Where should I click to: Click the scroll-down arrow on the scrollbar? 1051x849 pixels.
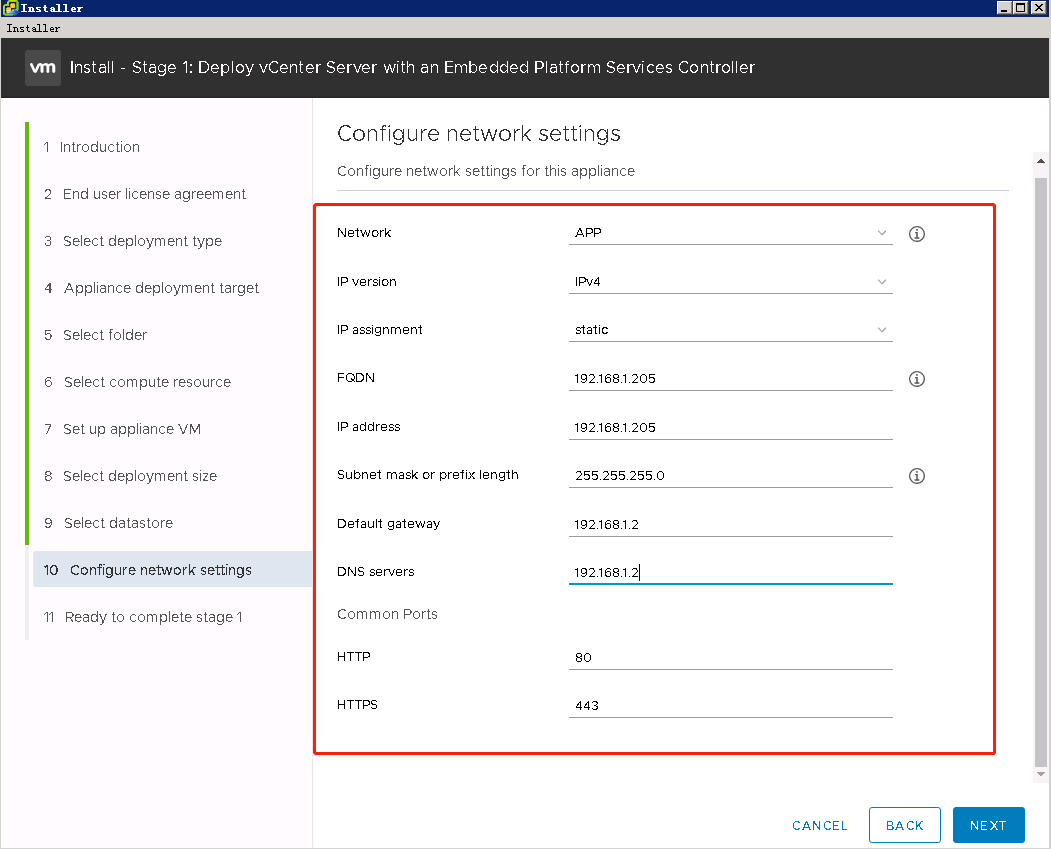tap(1040, 772)
